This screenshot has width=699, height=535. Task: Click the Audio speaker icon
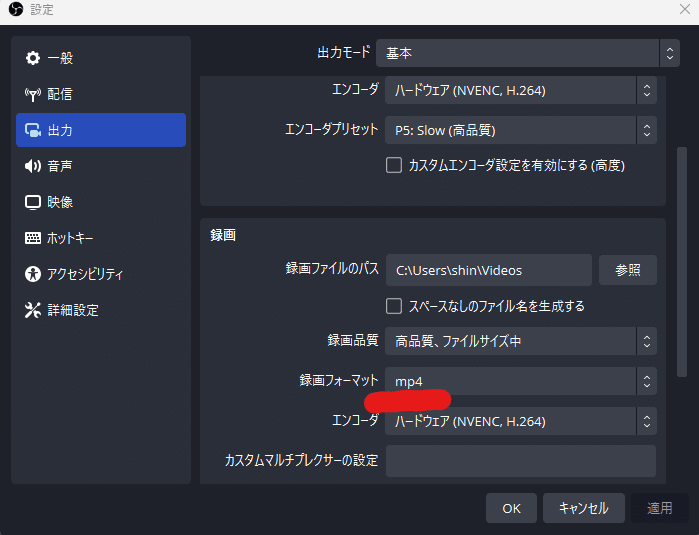coord(33,166)
